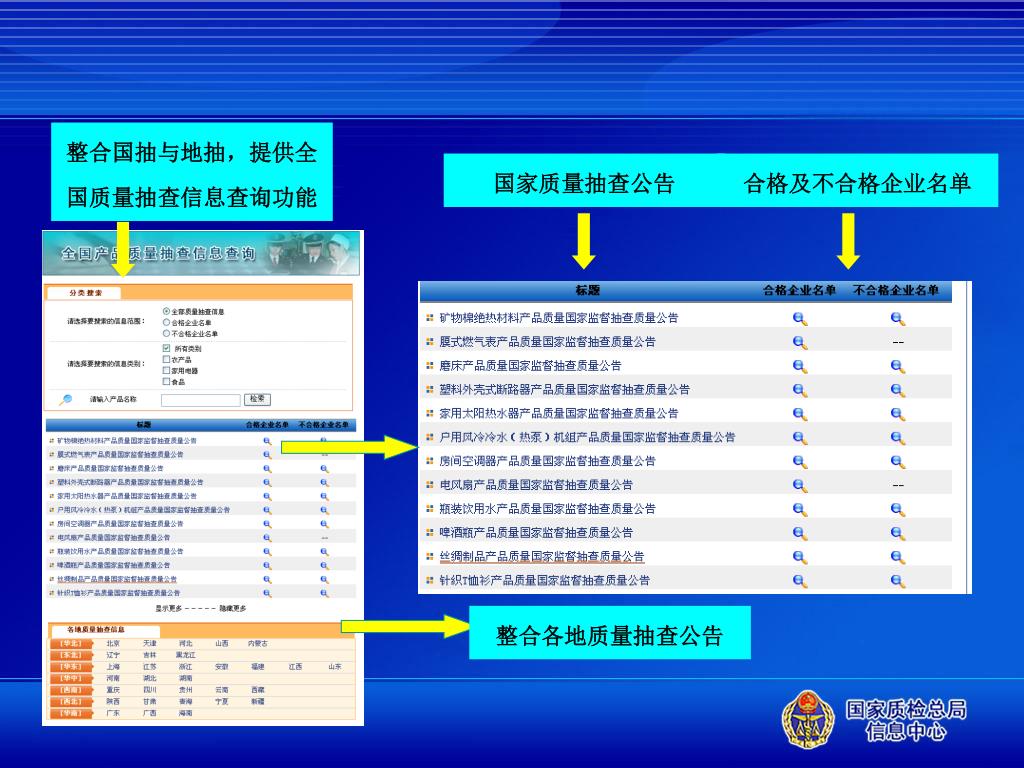This screenshot has height=768, width=1024.
Task: Open unqualified list for 磨床产品 in enlarged table
Action: coord(898,366)
